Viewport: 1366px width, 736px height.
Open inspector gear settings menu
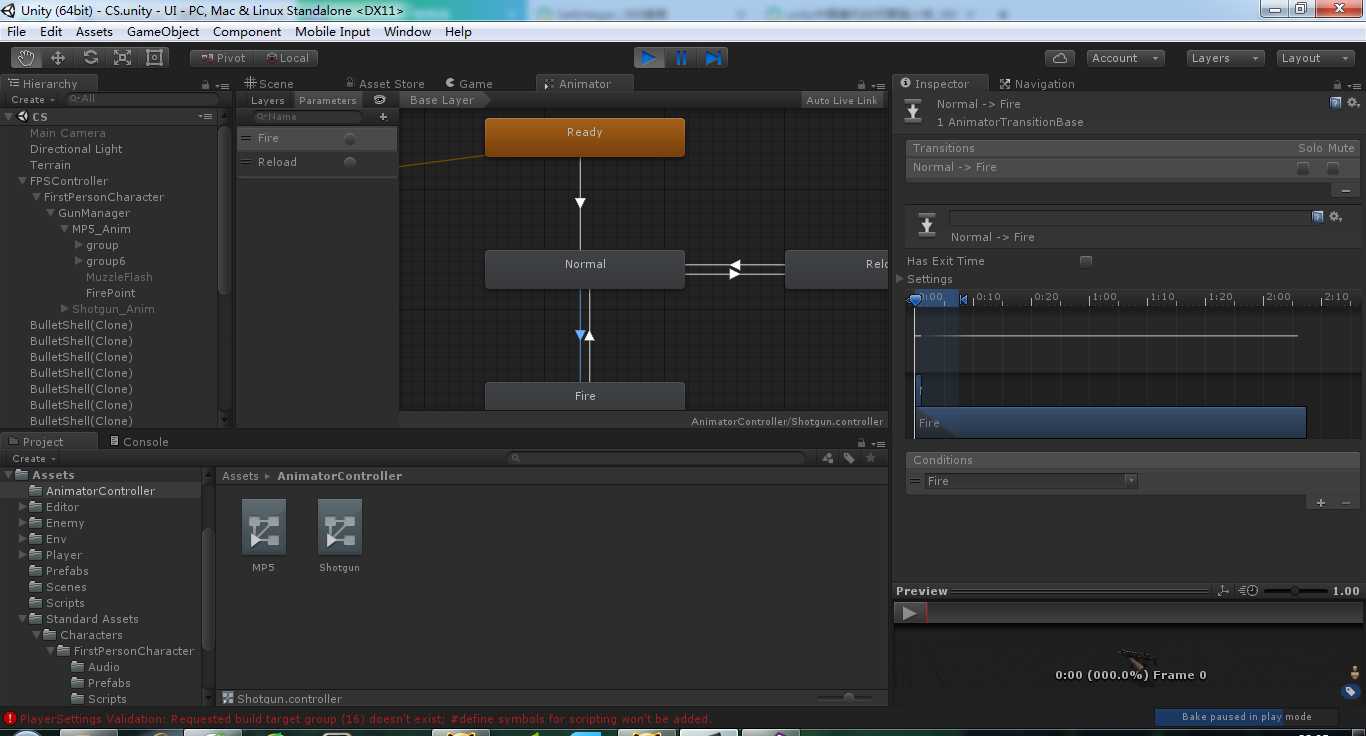coord(1353,103)
